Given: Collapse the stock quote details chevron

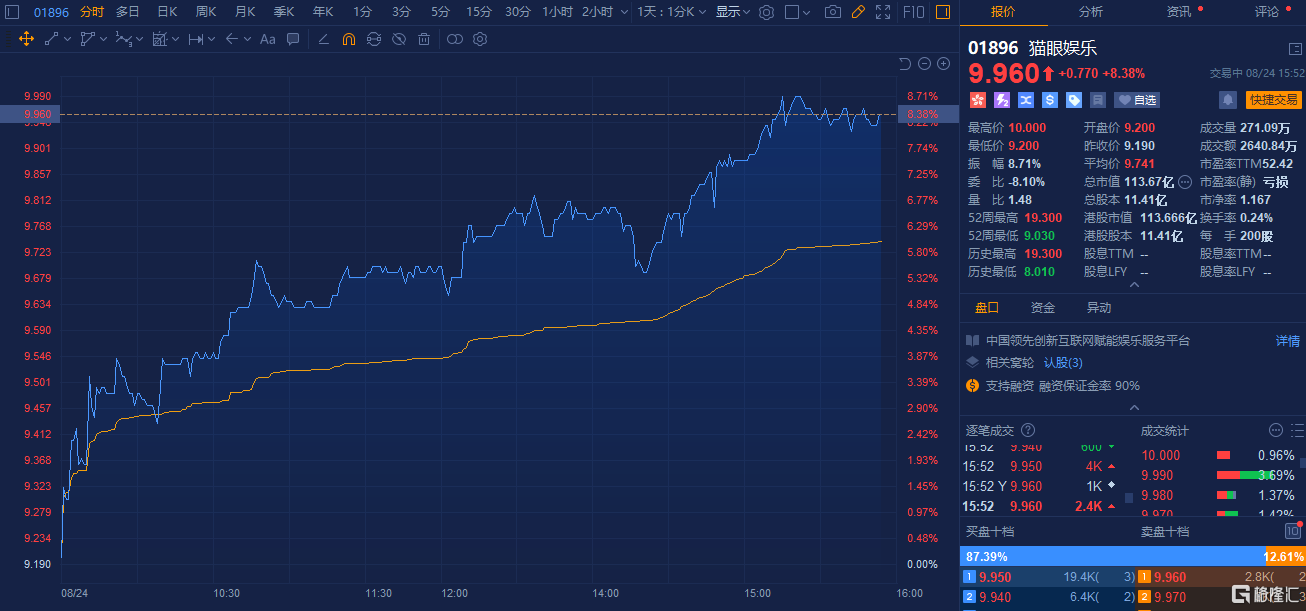Looking at the screenshot, I should pos(1133,284).
